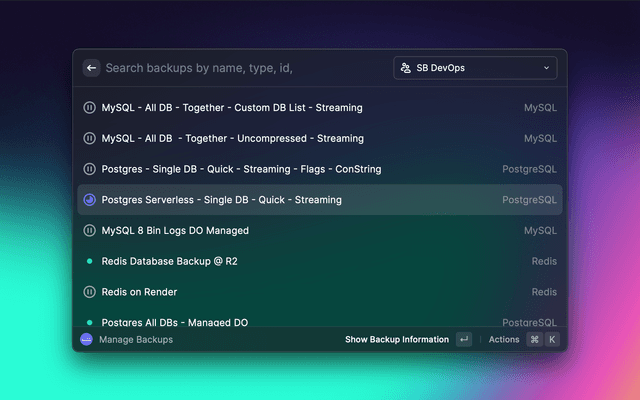Click the back arrow button
The width and height of the screenshot is (640, 400).
click(x=91, y=68)
